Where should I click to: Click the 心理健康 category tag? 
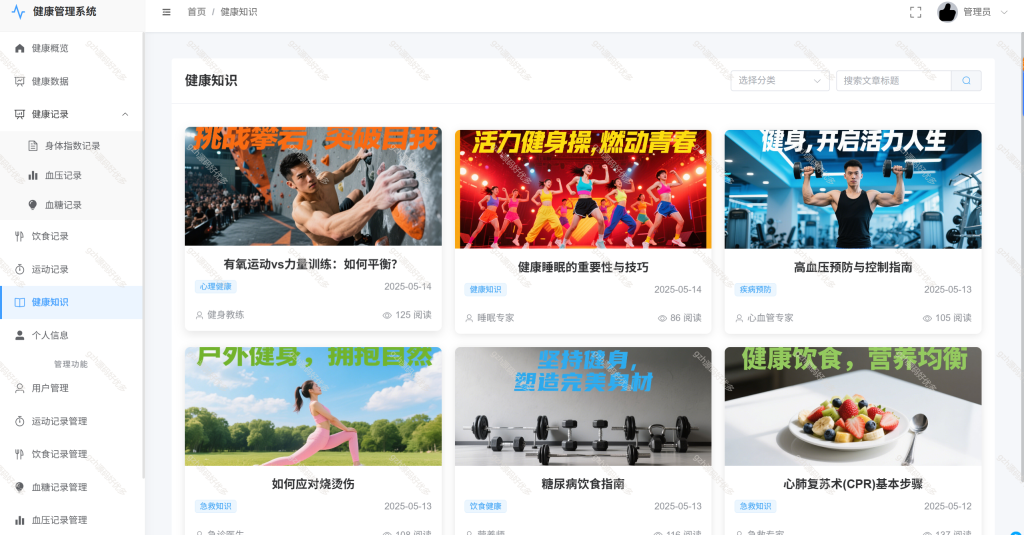[216, 286]
